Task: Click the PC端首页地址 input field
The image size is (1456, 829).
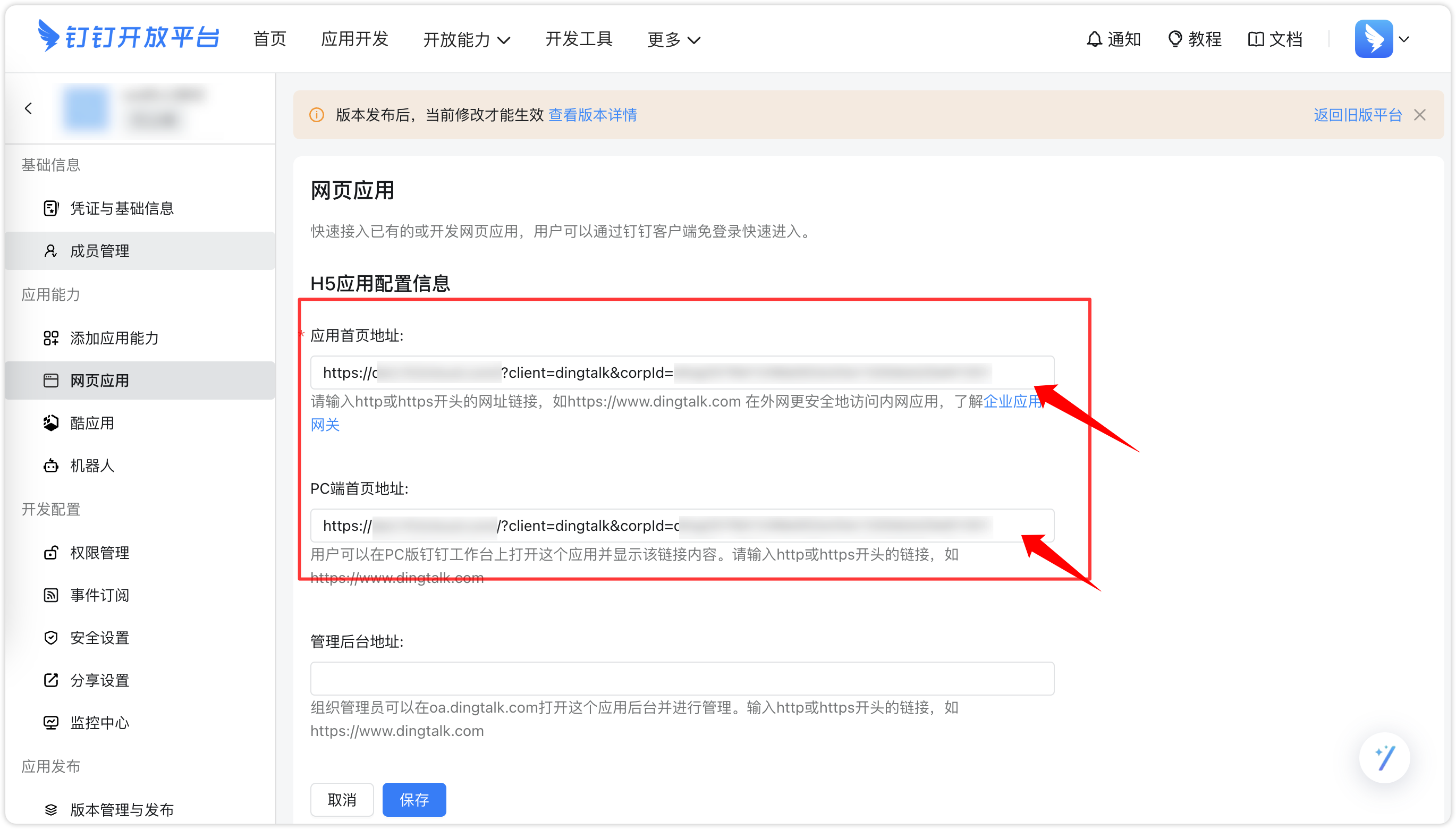Action: coord(682,526)
